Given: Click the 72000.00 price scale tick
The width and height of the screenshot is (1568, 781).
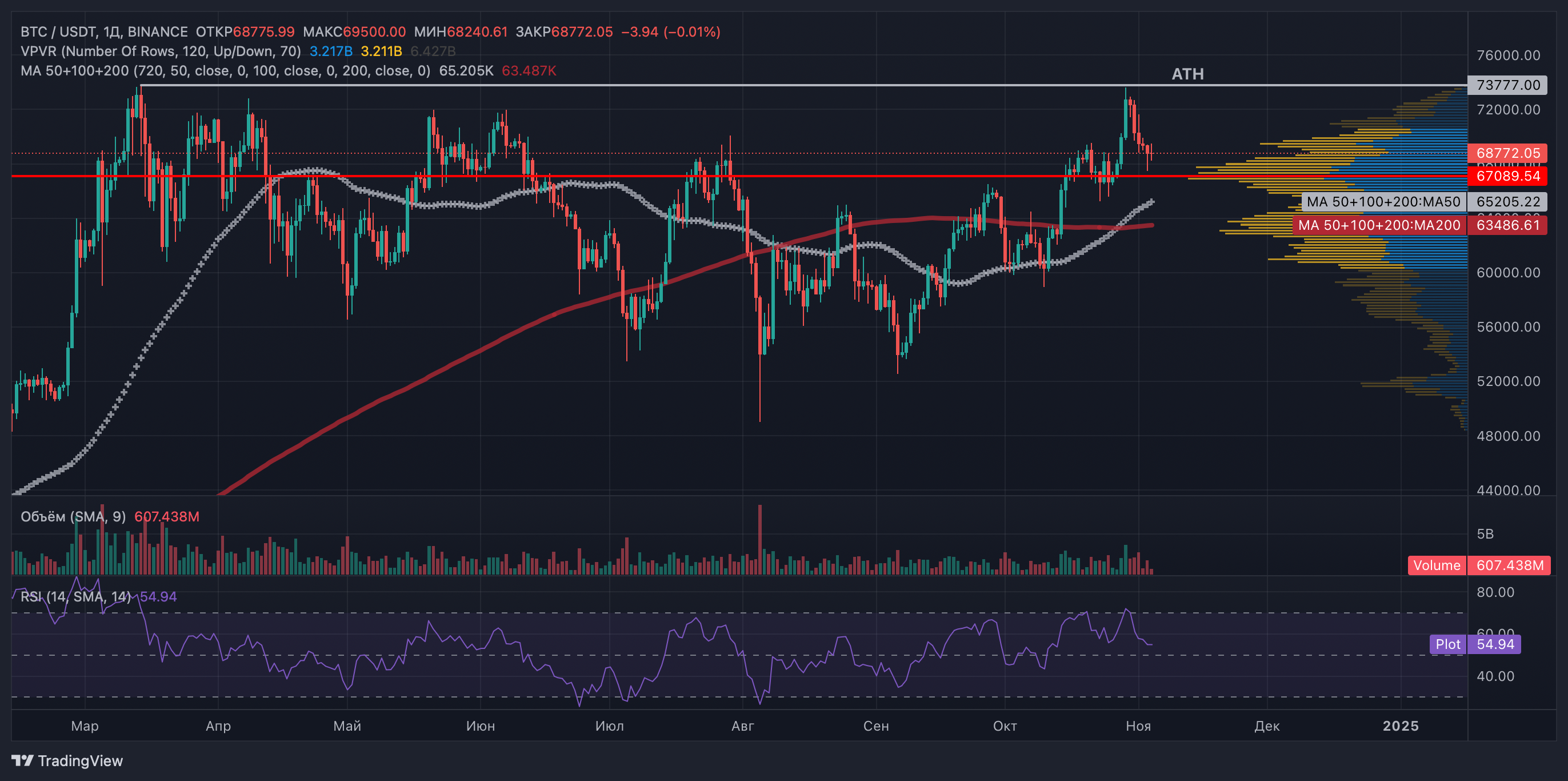Looking at the screenshot, I should [1509, 110].
